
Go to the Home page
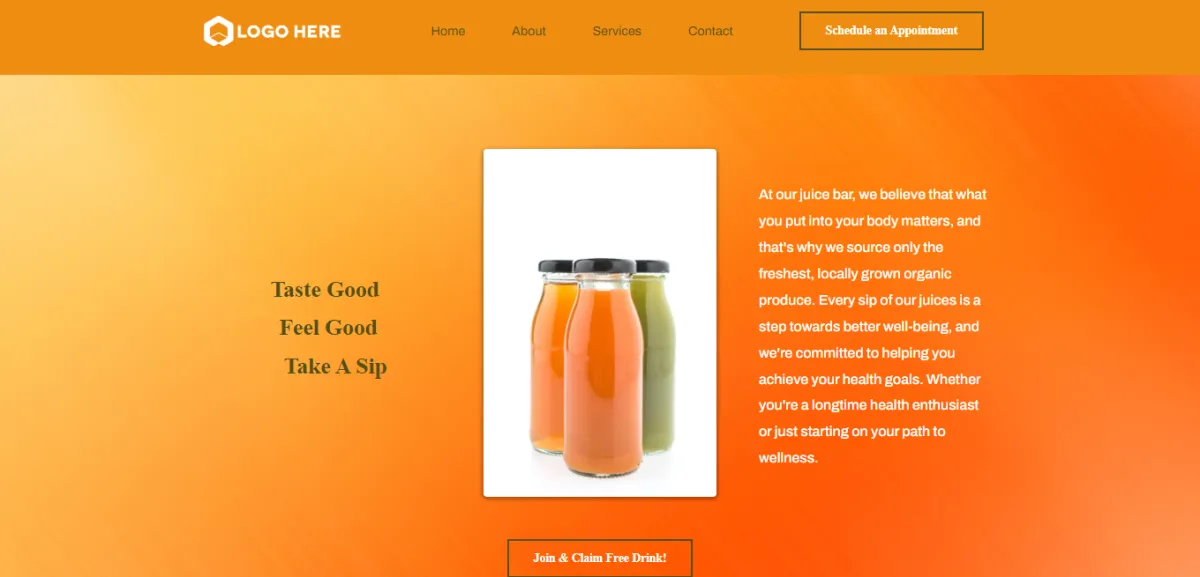(448, 31)
